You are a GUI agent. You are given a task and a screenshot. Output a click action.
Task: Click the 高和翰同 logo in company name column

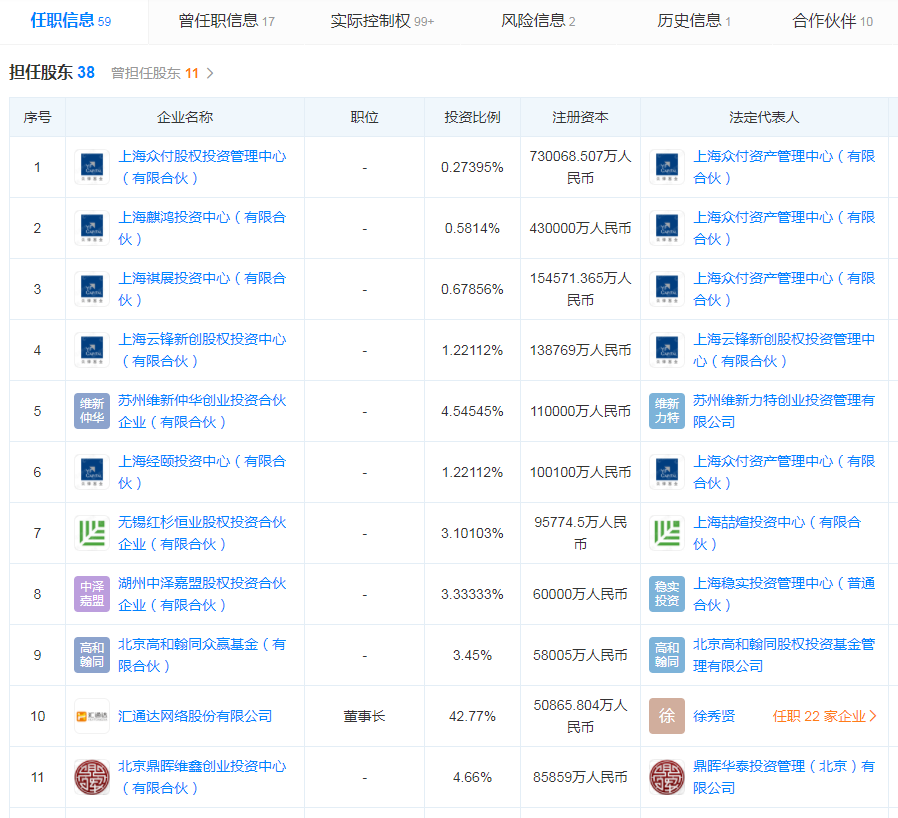click(x=92, y=655)
